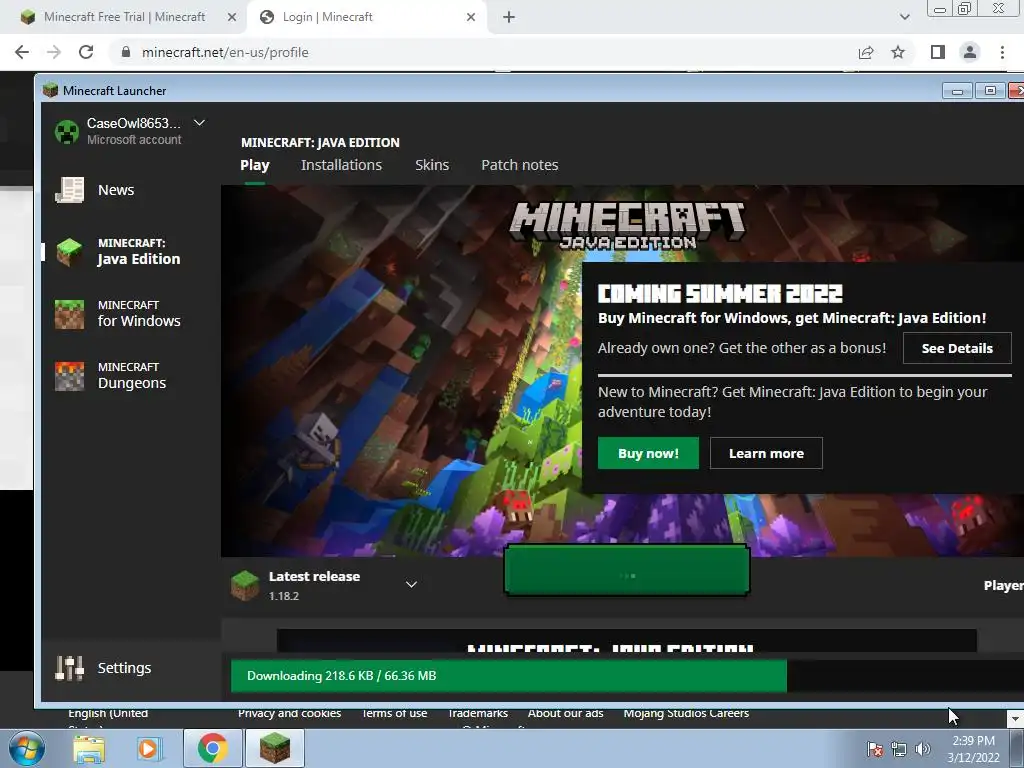1024x768 pixels.
Task: Click the Minecraft Launcher taskbar icon
Action: coord(275,748)
